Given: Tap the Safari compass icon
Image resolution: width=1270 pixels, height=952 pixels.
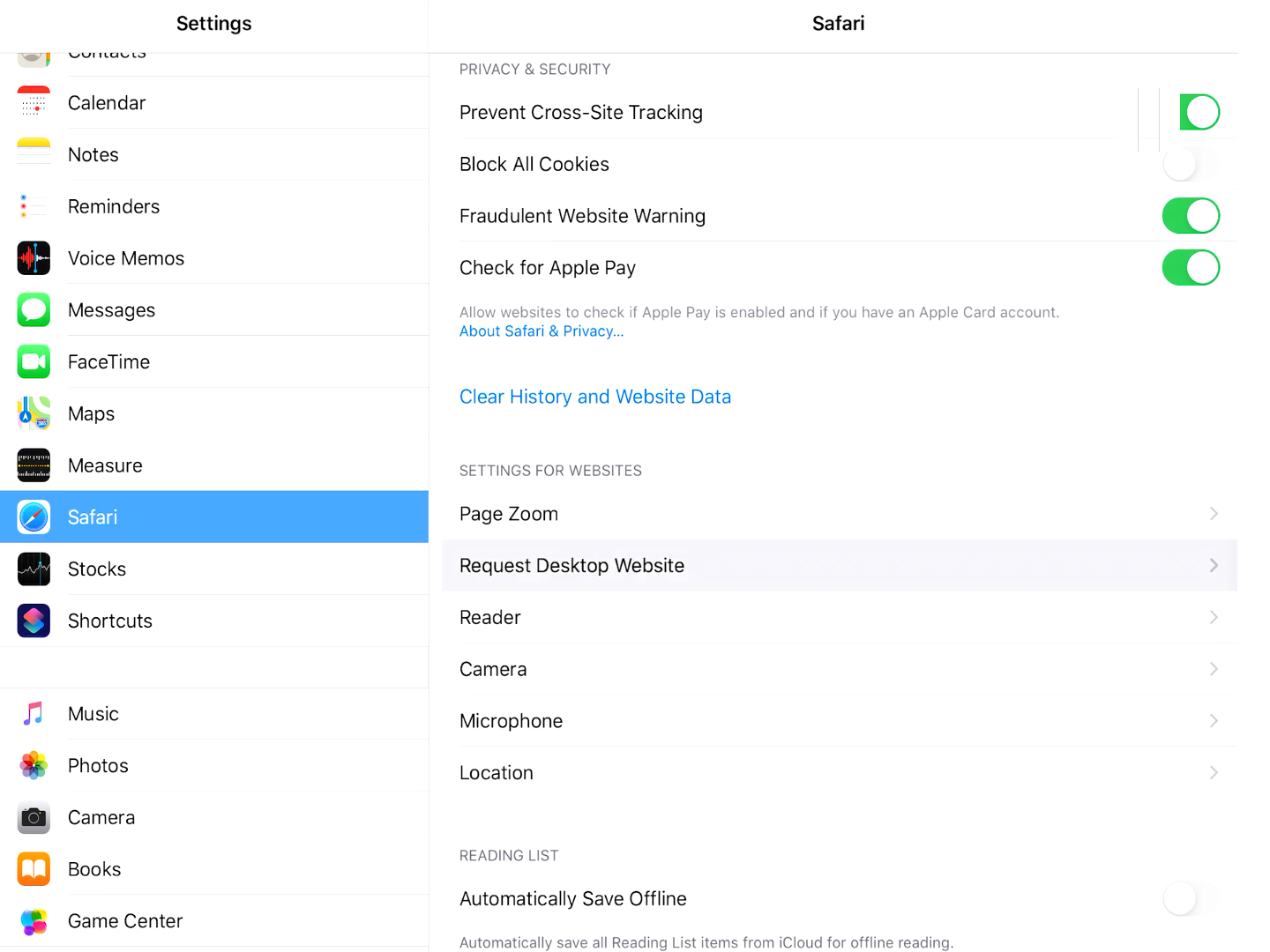Looking at the screenshot, I should [34, 517].
